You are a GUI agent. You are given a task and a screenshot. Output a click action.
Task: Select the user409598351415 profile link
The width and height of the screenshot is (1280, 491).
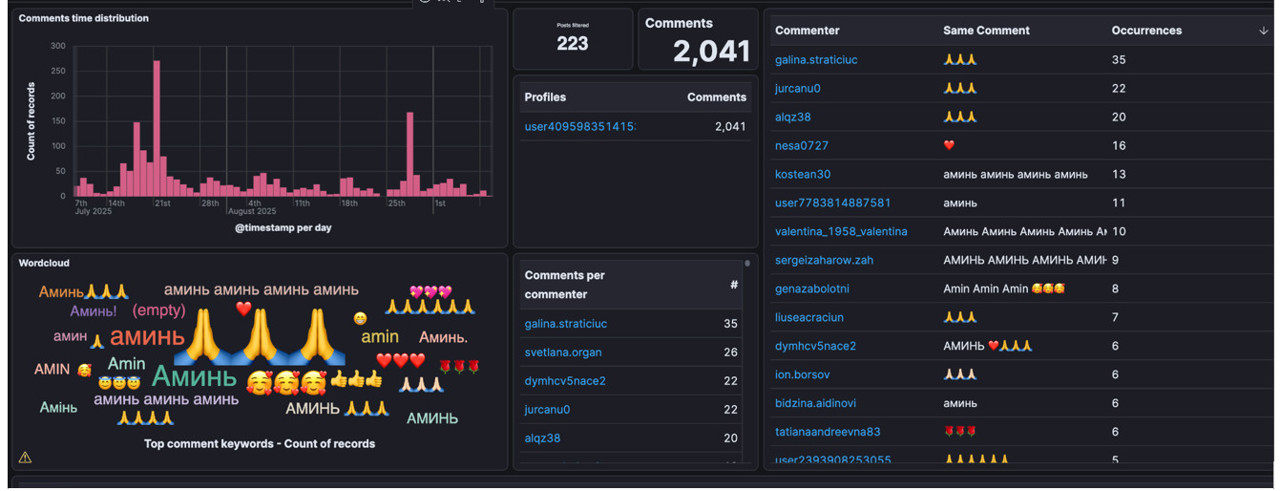(580, 127)
